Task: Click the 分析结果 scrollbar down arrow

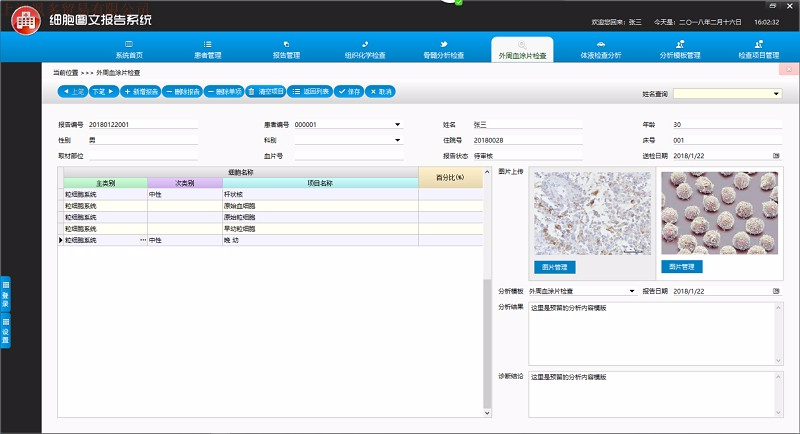Action: point(779,361)
